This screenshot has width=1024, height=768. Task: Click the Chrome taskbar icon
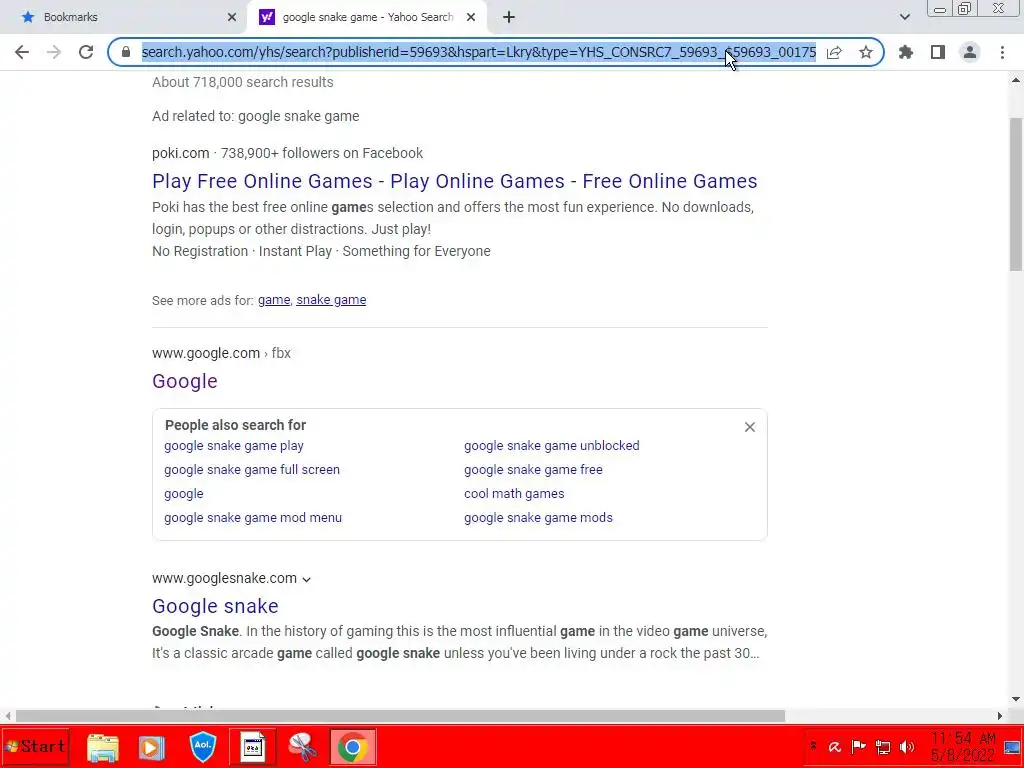click(x=353, y=747)
